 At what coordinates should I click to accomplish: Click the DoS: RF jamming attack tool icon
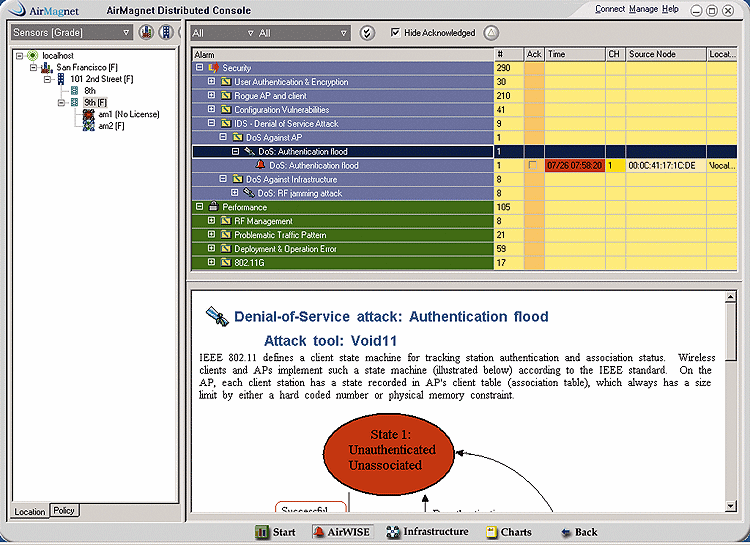(x=249, y=193)
